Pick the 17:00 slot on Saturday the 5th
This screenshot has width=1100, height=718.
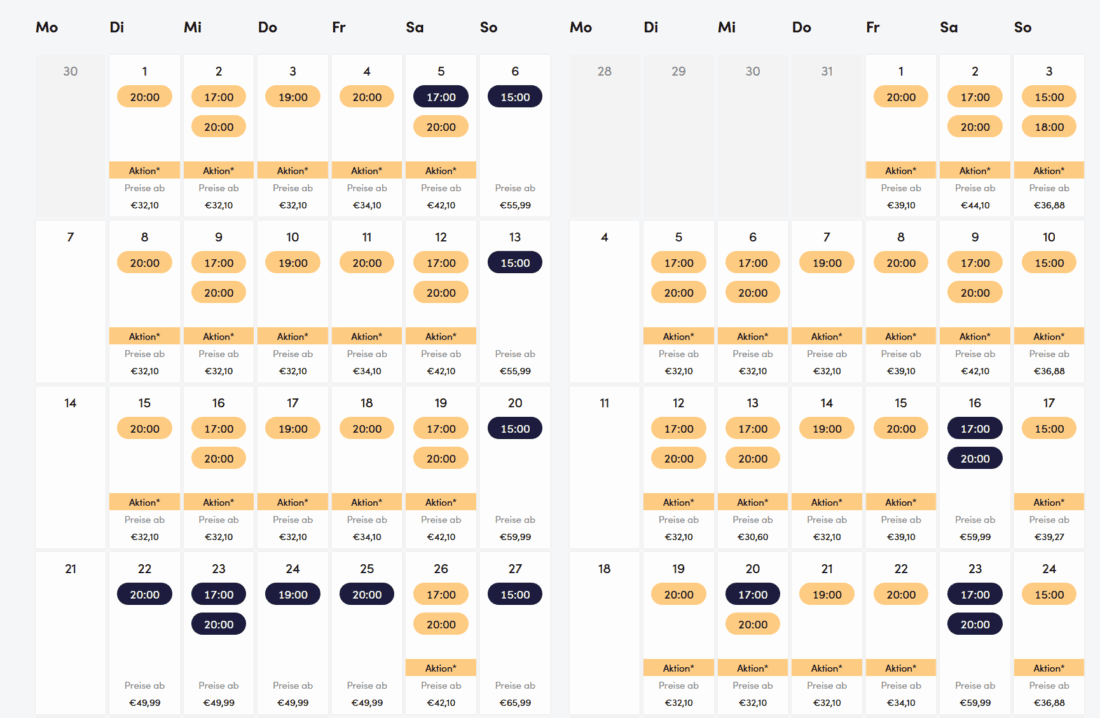(x=441, y=97)
